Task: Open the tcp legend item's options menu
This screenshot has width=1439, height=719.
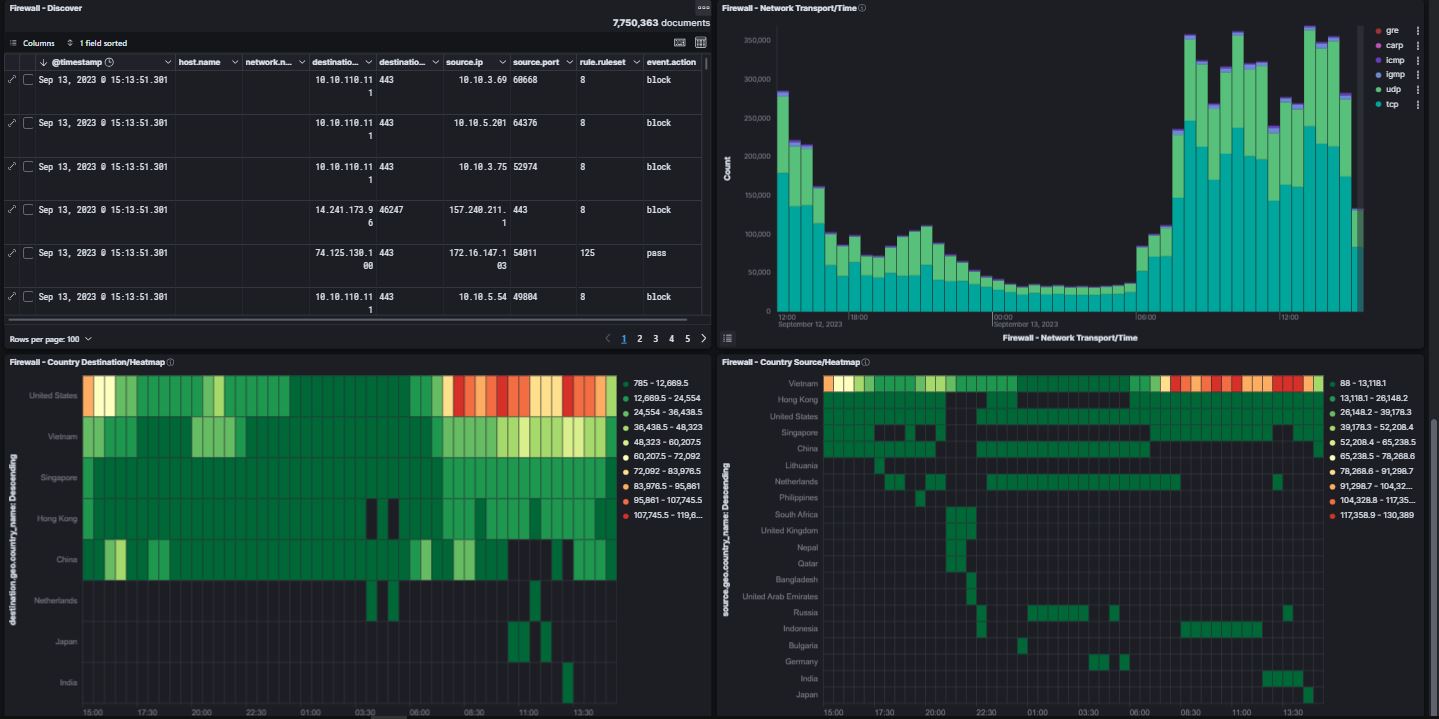Action: pyautogui.click(x=1417, y=104)
